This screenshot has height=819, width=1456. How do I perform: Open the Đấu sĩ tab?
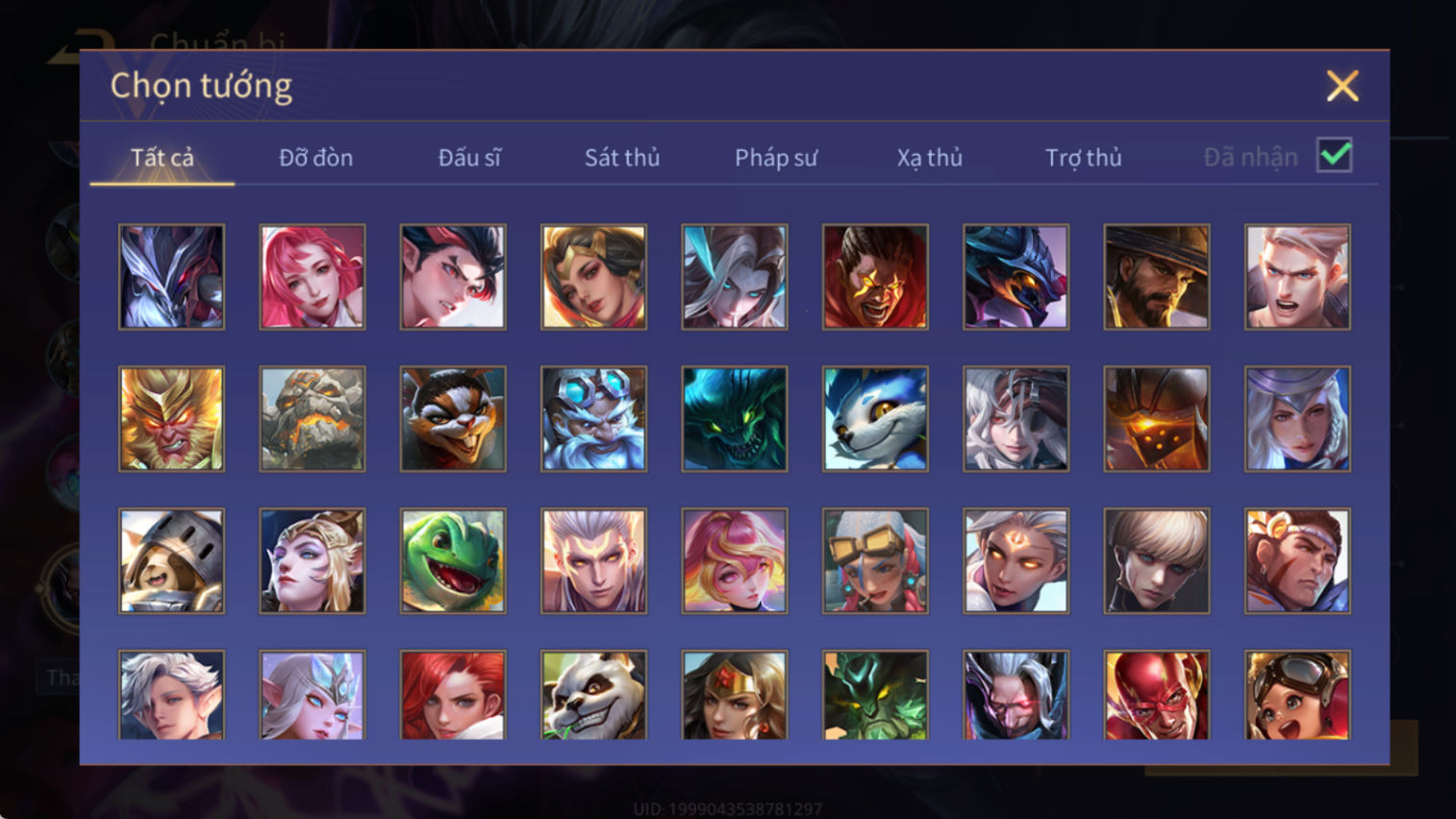pos(469,158)
